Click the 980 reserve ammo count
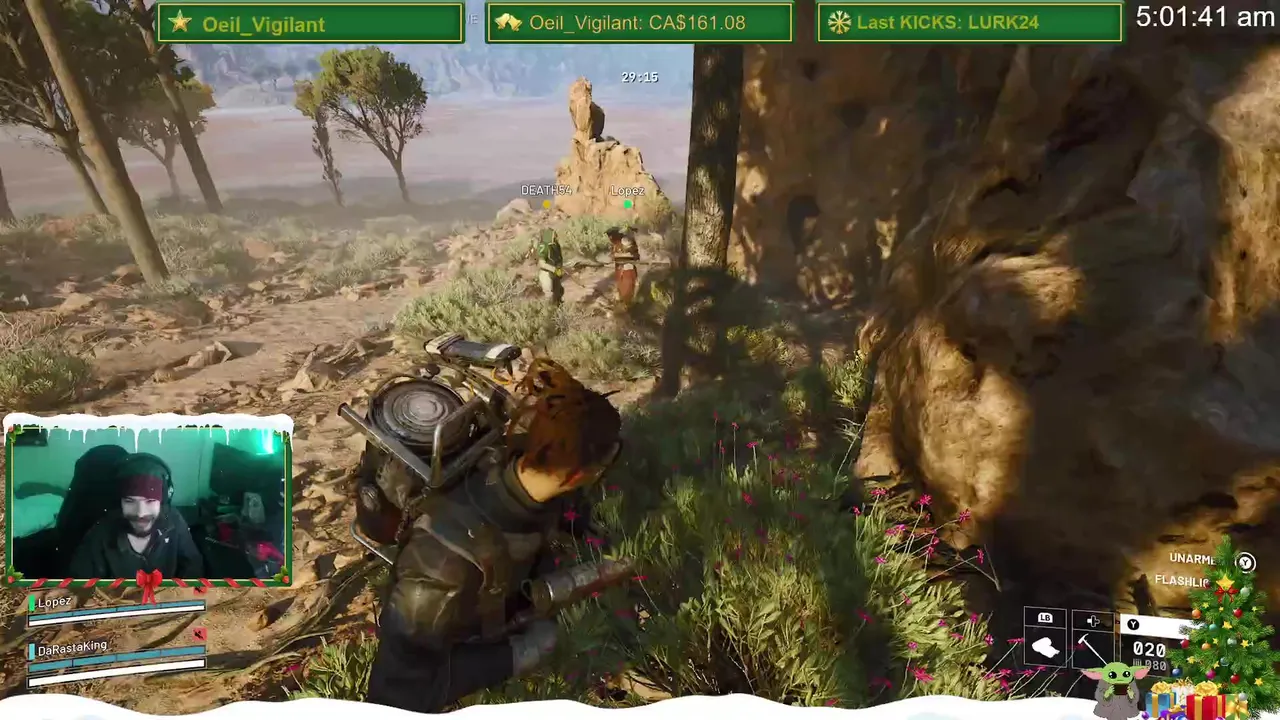The width and height of the screenshot is (1280, 720). click(x=1155, y=666)
